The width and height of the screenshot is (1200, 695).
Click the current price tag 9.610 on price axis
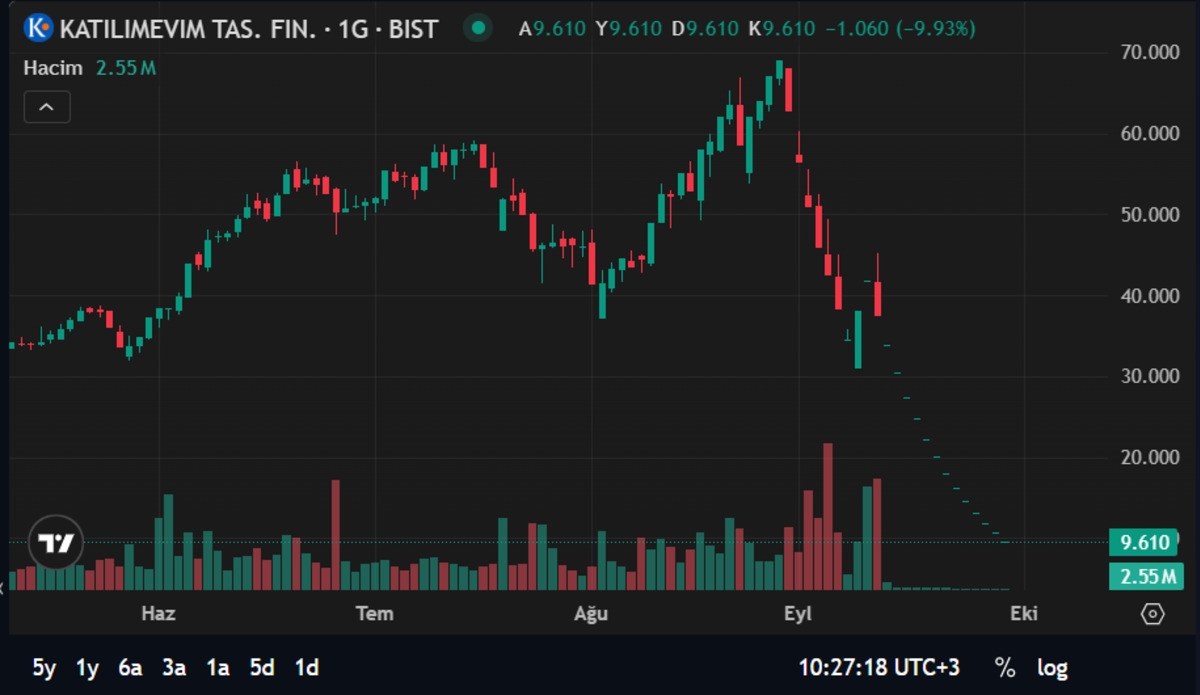coord(1145,543)
